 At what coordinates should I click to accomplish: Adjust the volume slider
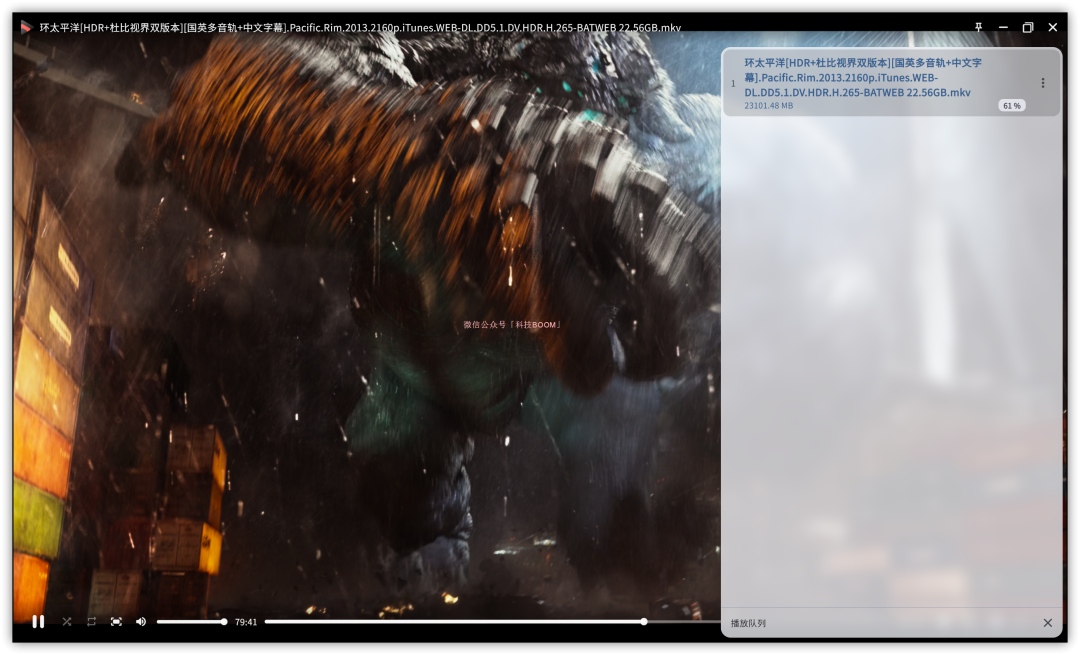[x=192, y=622]
